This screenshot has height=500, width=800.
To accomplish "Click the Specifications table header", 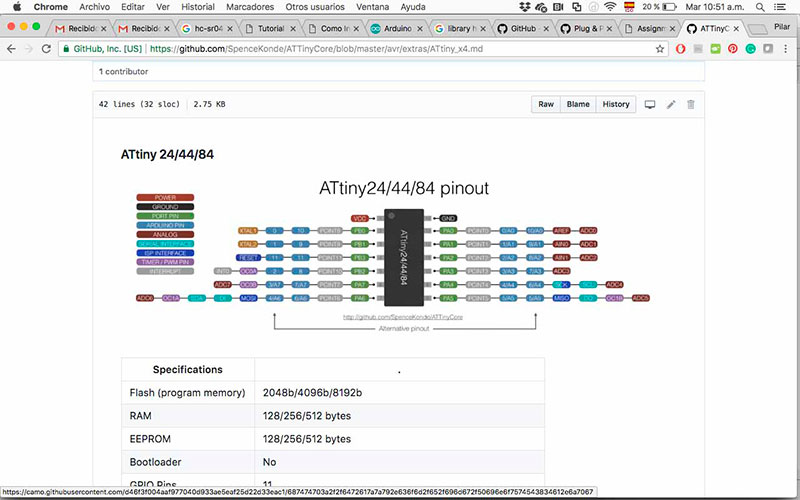I will (188, 369).
